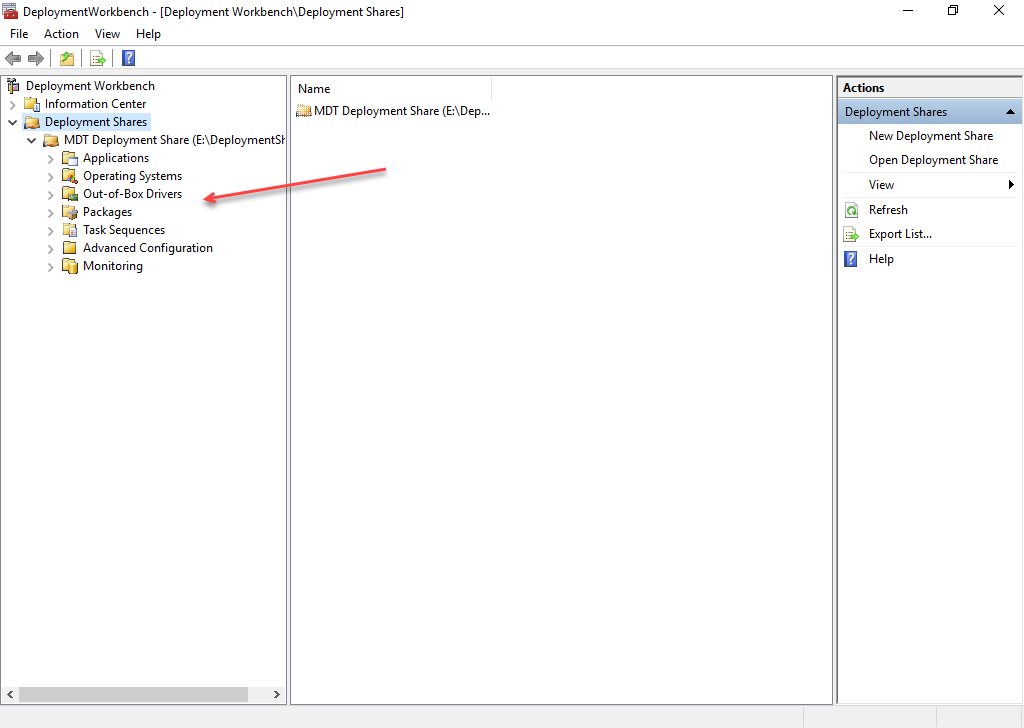Click the Export List toolbar icon
Viewport: 1024px width, 728px height.
(x=98, y=58)
